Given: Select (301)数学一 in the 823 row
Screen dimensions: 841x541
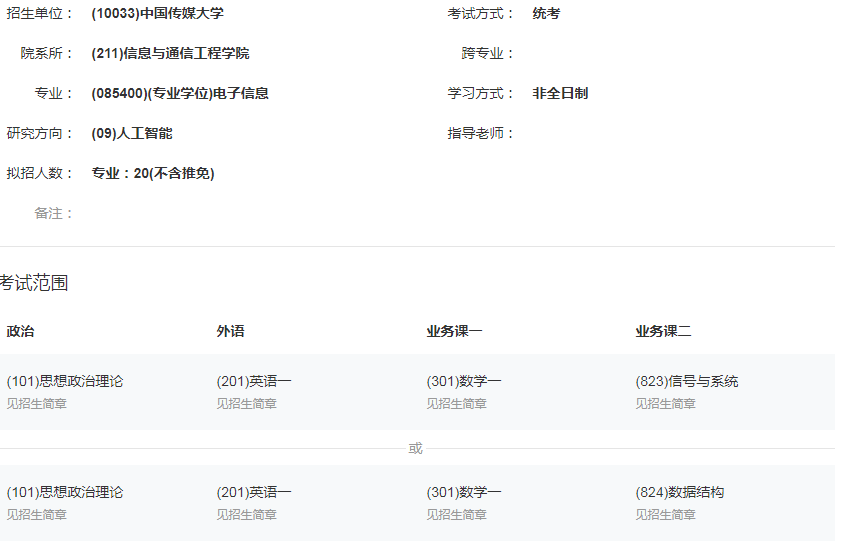Looking at the screenshot, I should [x=463, y=381].
